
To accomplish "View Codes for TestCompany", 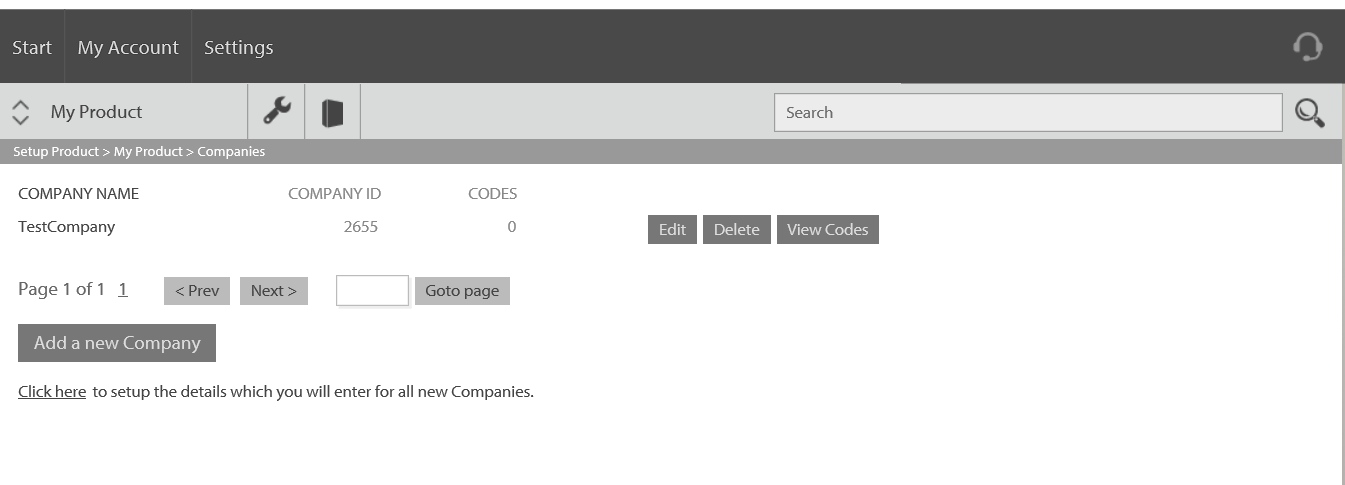I will point(828,229).
